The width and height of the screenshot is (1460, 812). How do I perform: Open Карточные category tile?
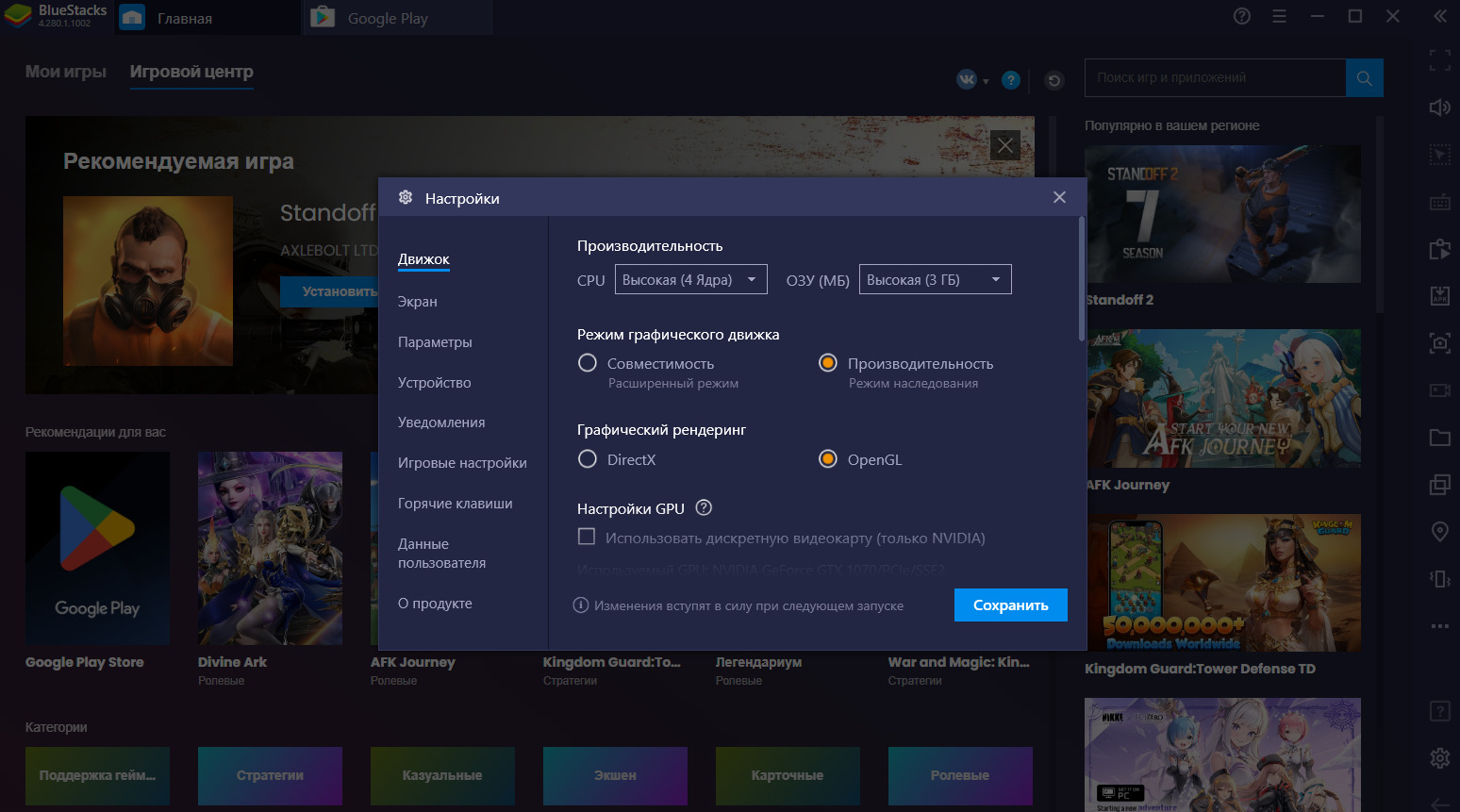pos(788,775)
